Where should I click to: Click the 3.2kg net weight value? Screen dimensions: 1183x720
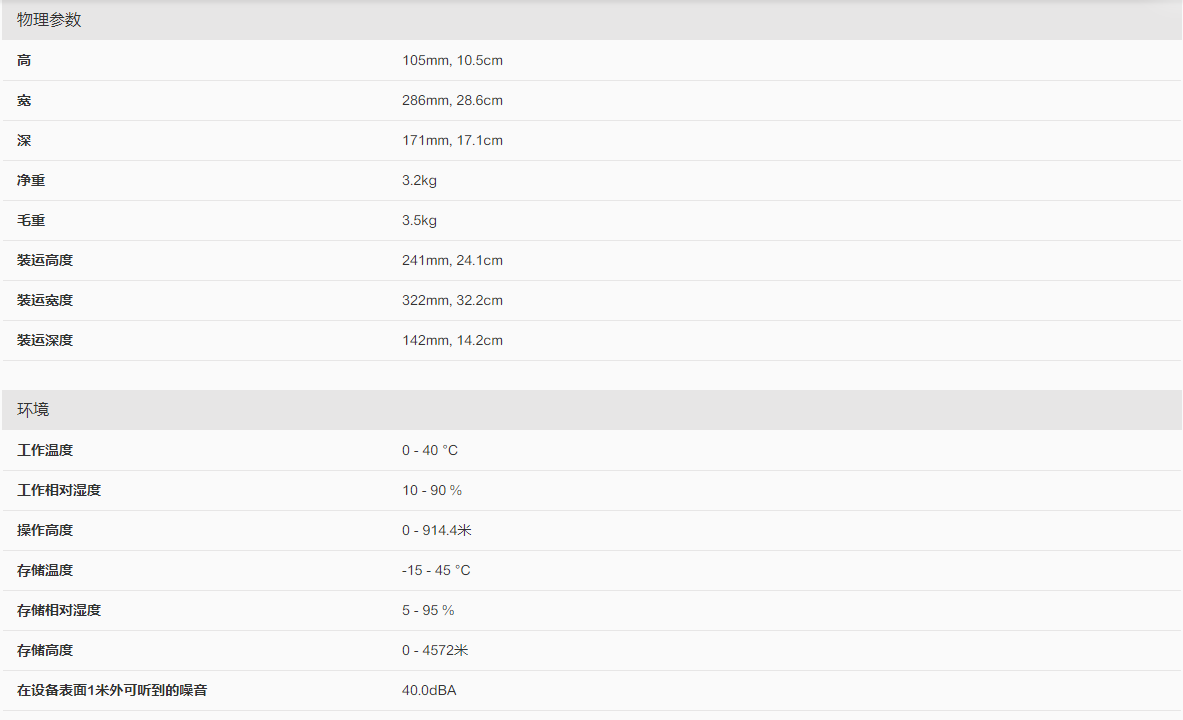(419, 181)
